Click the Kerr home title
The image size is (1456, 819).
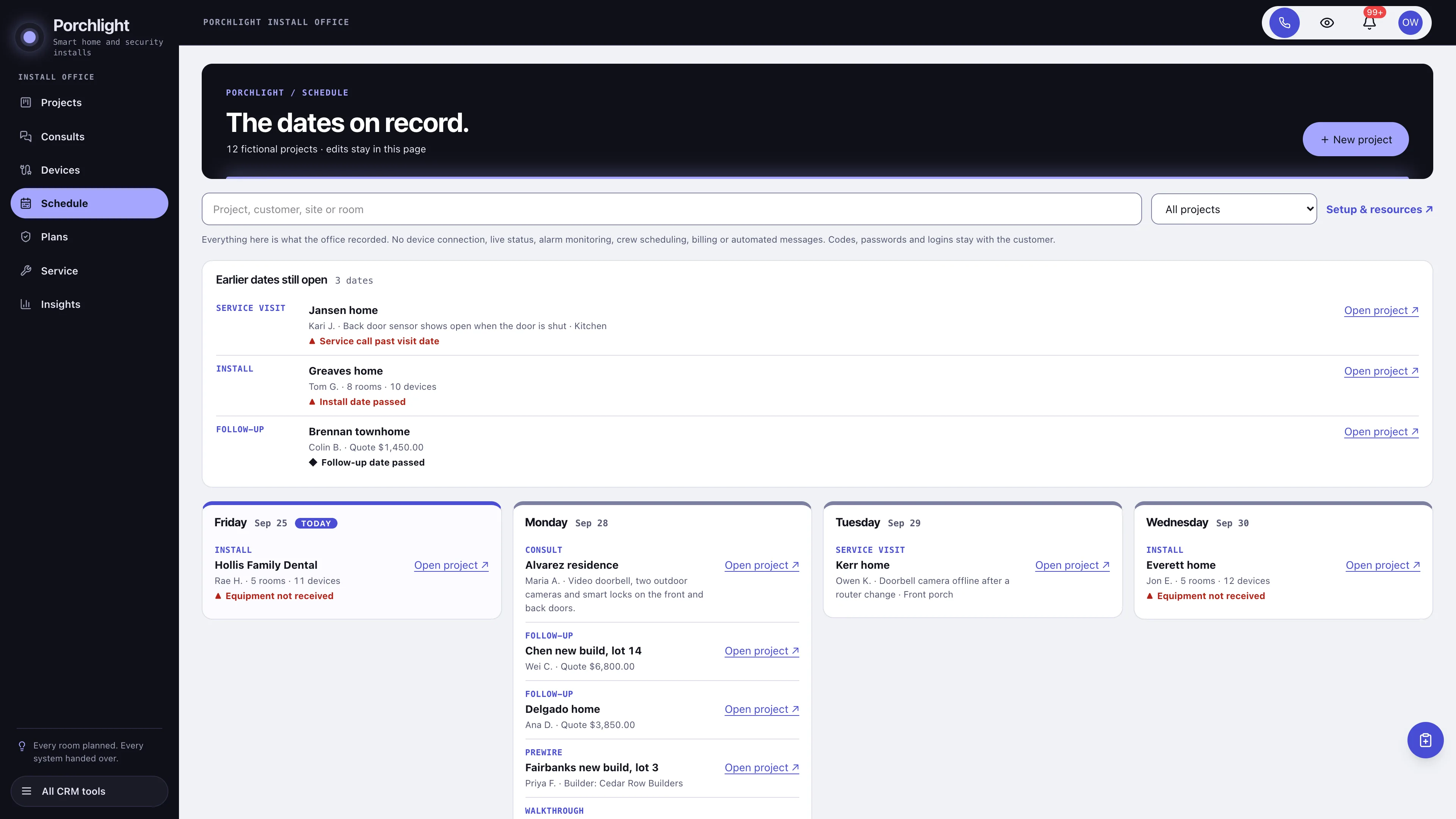tap(863, 565)
